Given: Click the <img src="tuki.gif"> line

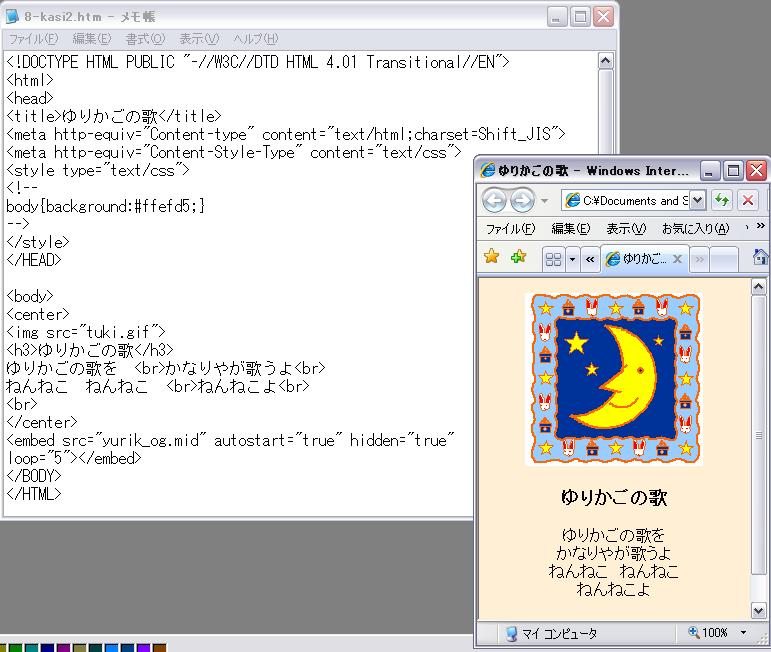Looking at the screenshot, I should click(86, 332).
